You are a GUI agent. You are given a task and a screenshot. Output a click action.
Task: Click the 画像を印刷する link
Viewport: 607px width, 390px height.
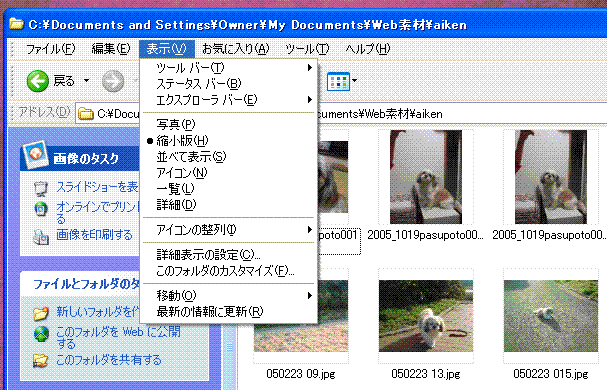[x=94, y=235]
